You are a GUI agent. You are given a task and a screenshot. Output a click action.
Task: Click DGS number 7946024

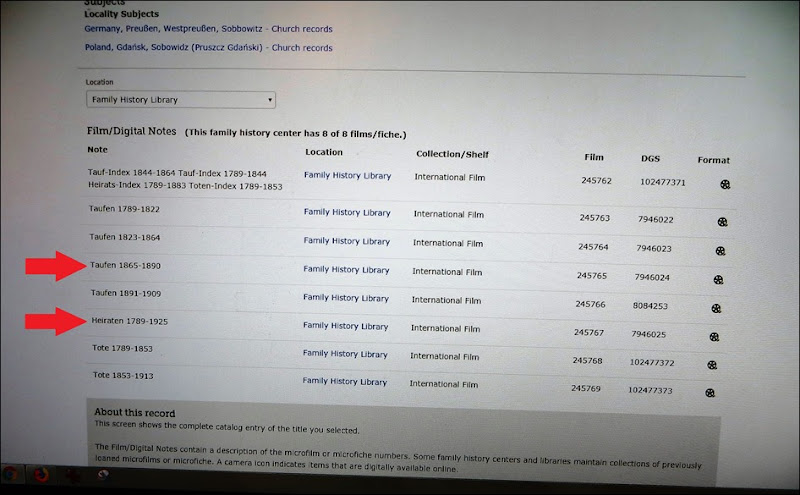652,278
